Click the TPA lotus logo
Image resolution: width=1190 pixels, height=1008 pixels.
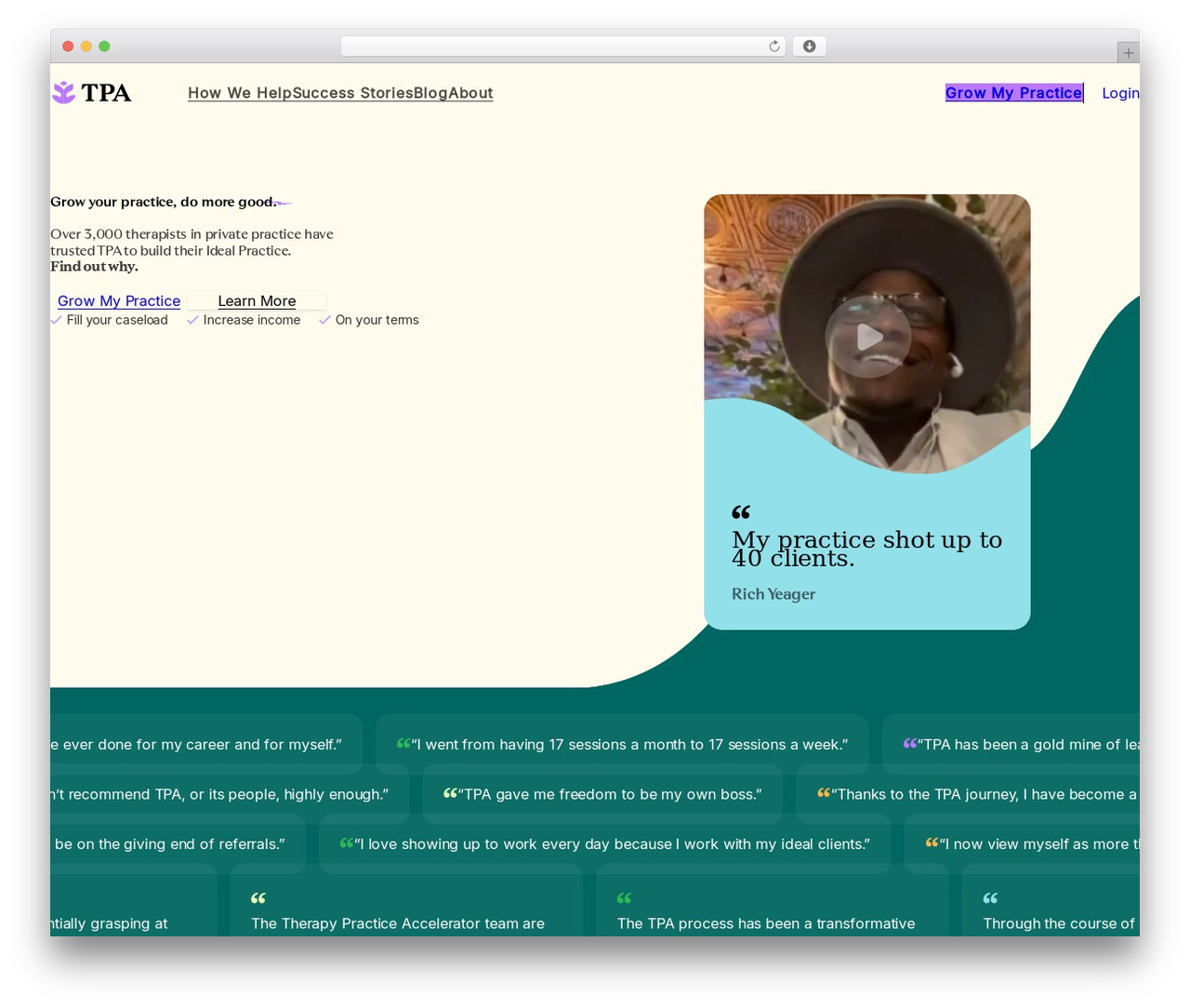(x=91, y=92)
